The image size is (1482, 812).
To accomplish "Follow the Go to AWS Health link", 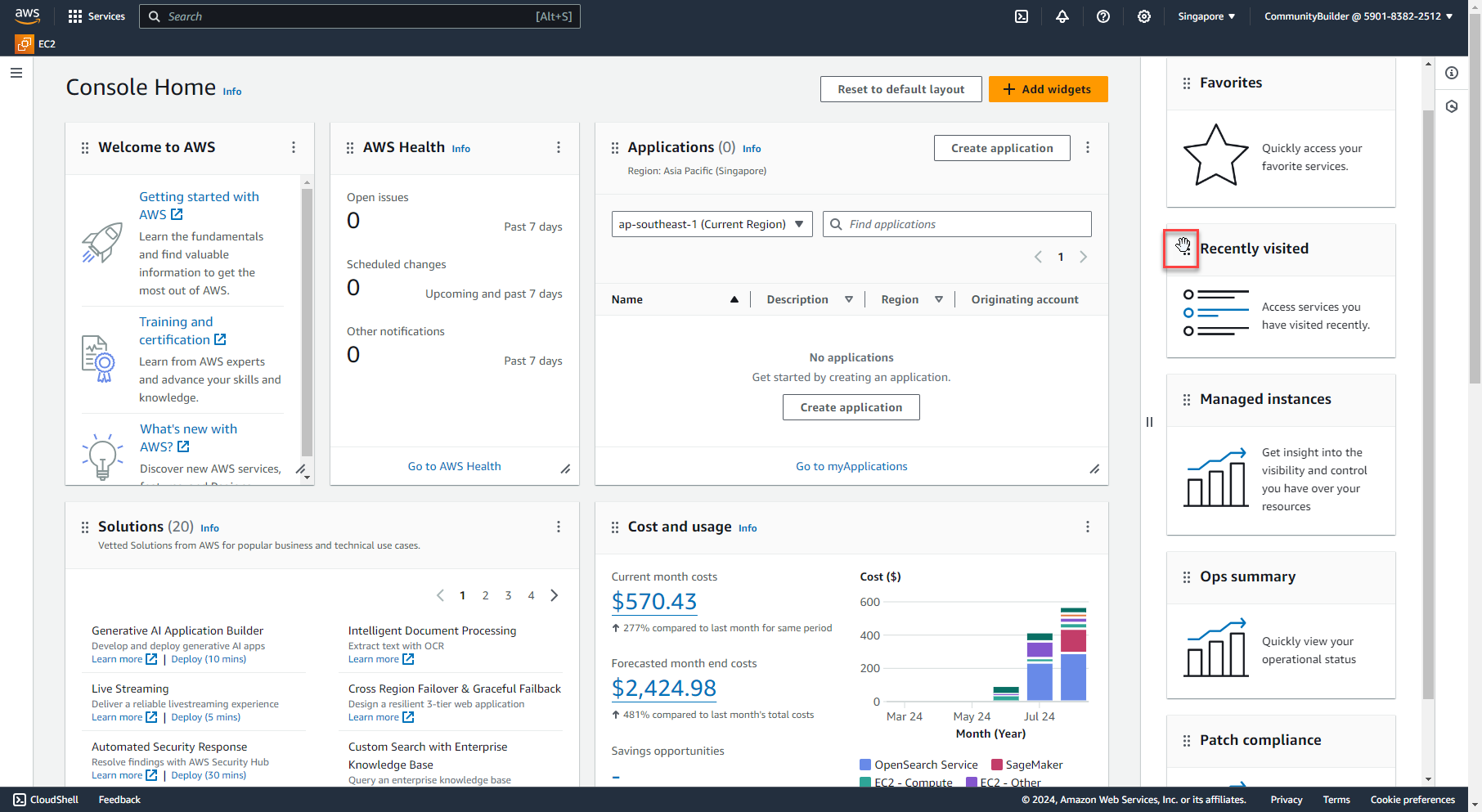I will 454,466.
